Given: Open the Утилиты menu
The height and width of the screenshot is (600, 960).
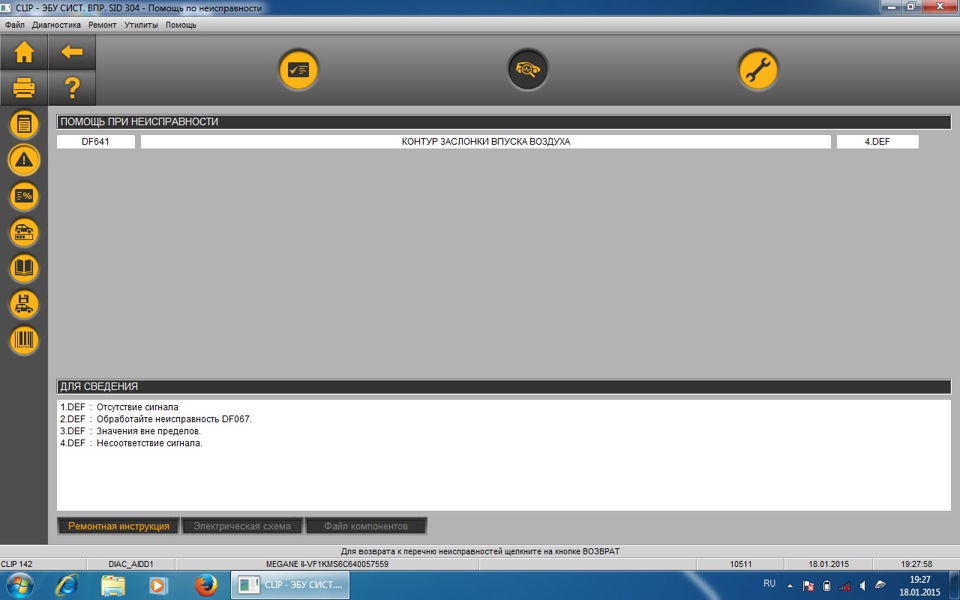Looking at the screenshot, I should coord(141,25).
